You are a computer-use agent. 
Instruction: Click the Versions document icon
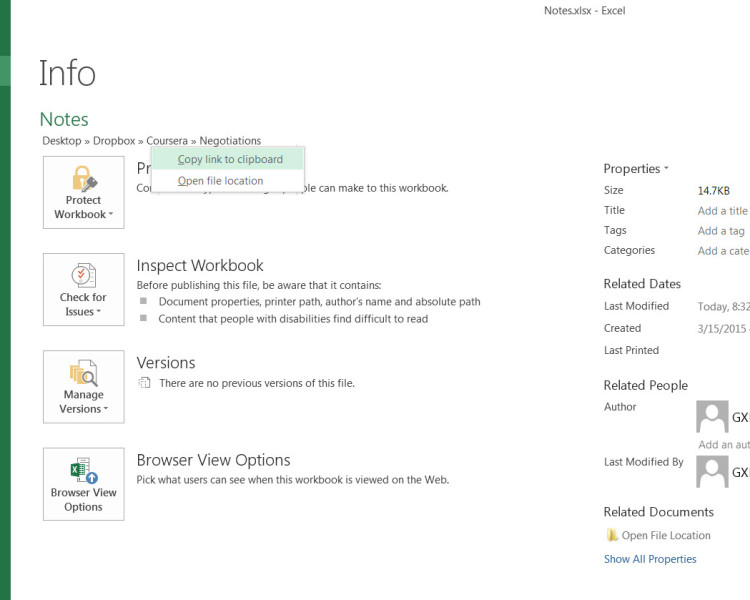(144, 383)
